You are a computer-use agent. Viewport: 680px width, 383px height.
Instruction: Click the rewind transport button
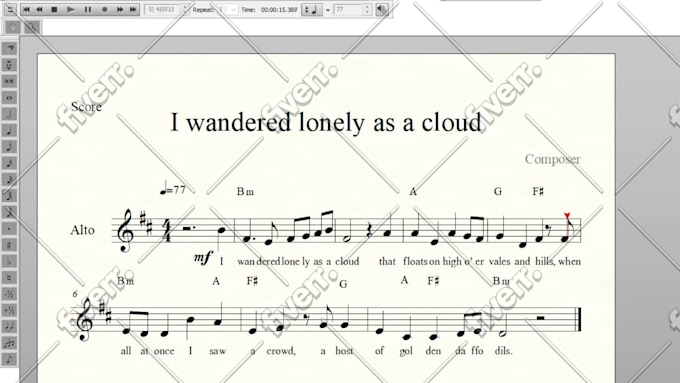39,9
